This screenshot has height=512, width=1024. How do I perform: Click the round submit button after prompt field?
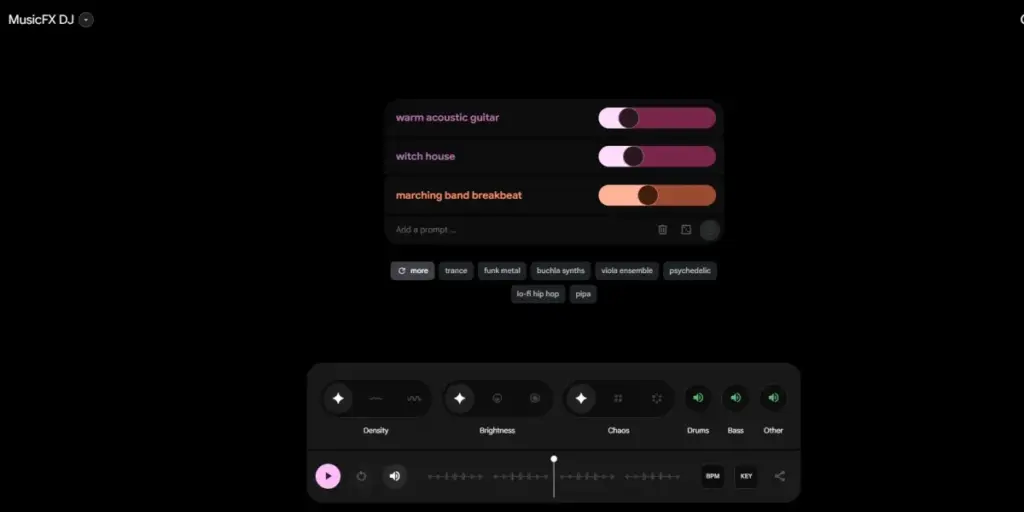coord(710,230)
